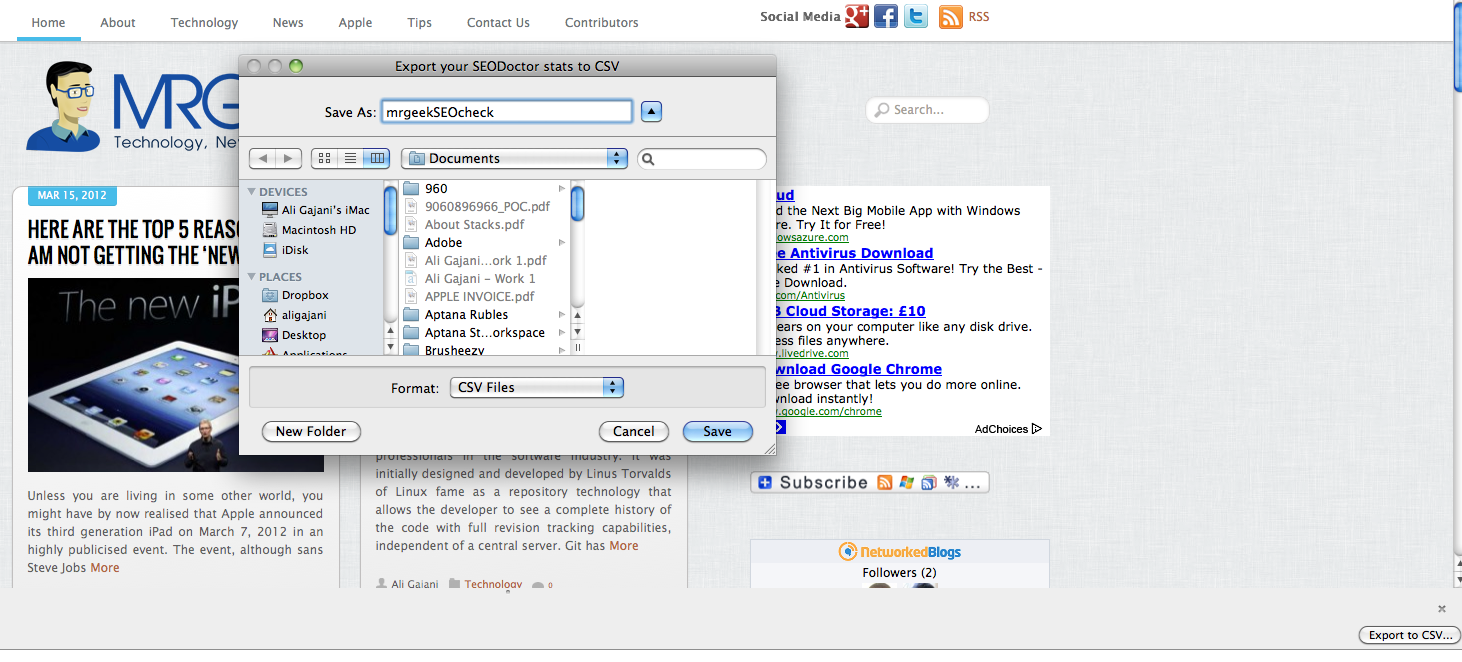Click the dialog's search field
The height and width of the screenshot is (662, 1462).
click(x=702, y=159)
